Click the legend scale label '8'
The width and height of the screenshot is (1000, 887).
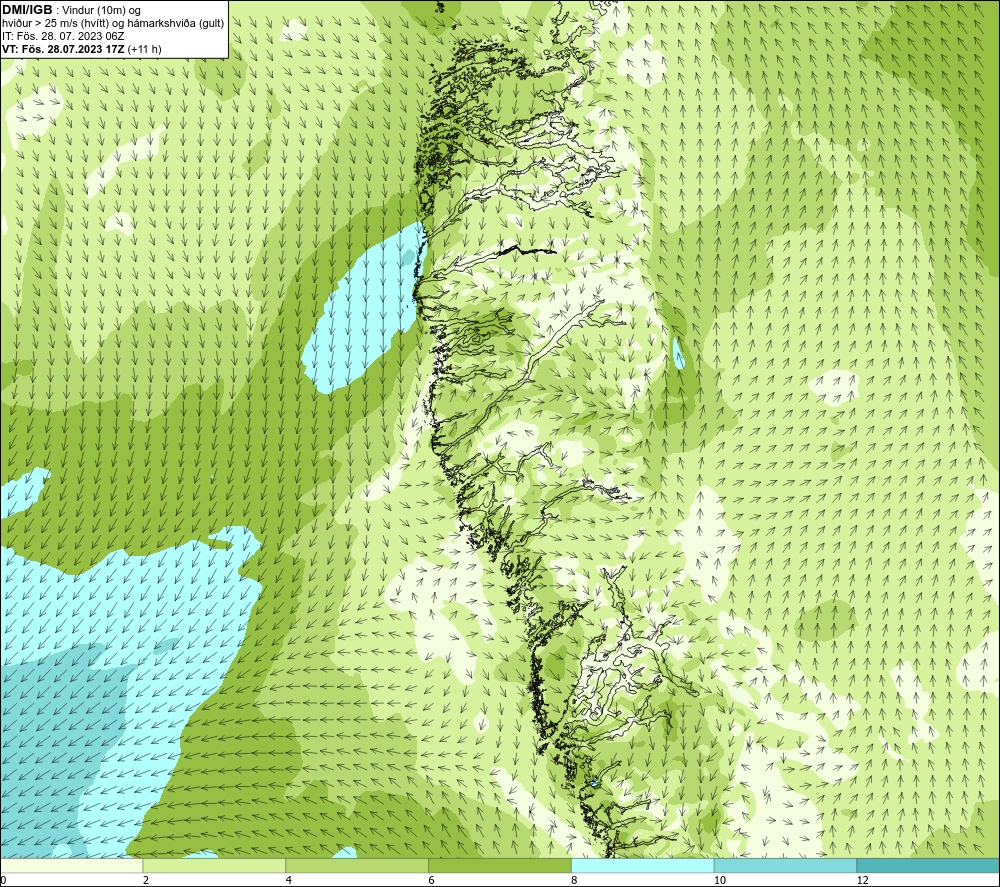575,880
